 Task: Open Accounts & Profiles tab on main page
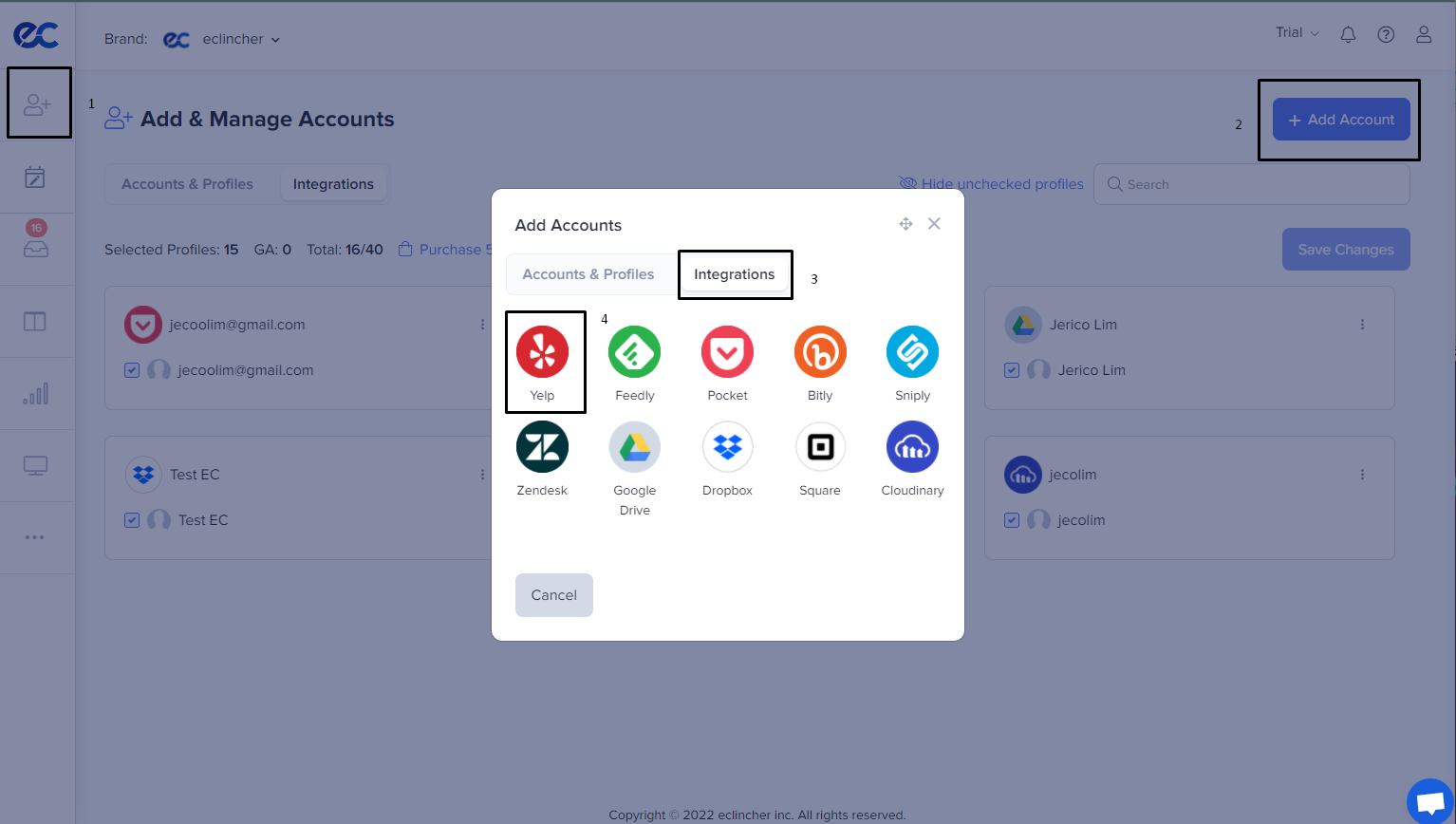(187, 184)
